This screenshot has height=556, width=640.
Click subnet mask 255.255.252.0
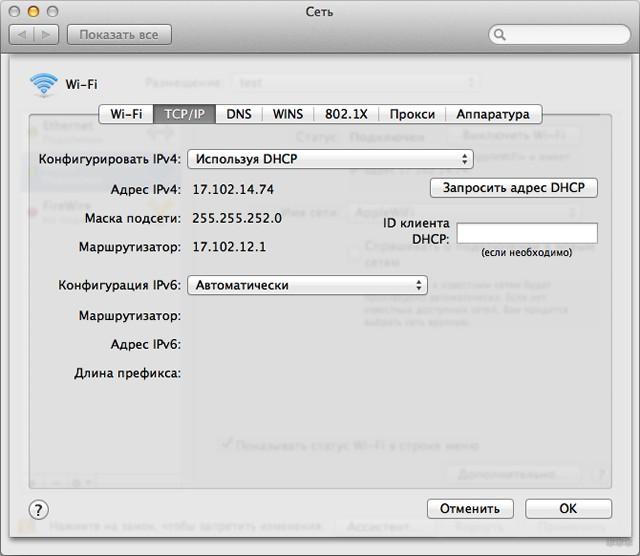point(237,218)
